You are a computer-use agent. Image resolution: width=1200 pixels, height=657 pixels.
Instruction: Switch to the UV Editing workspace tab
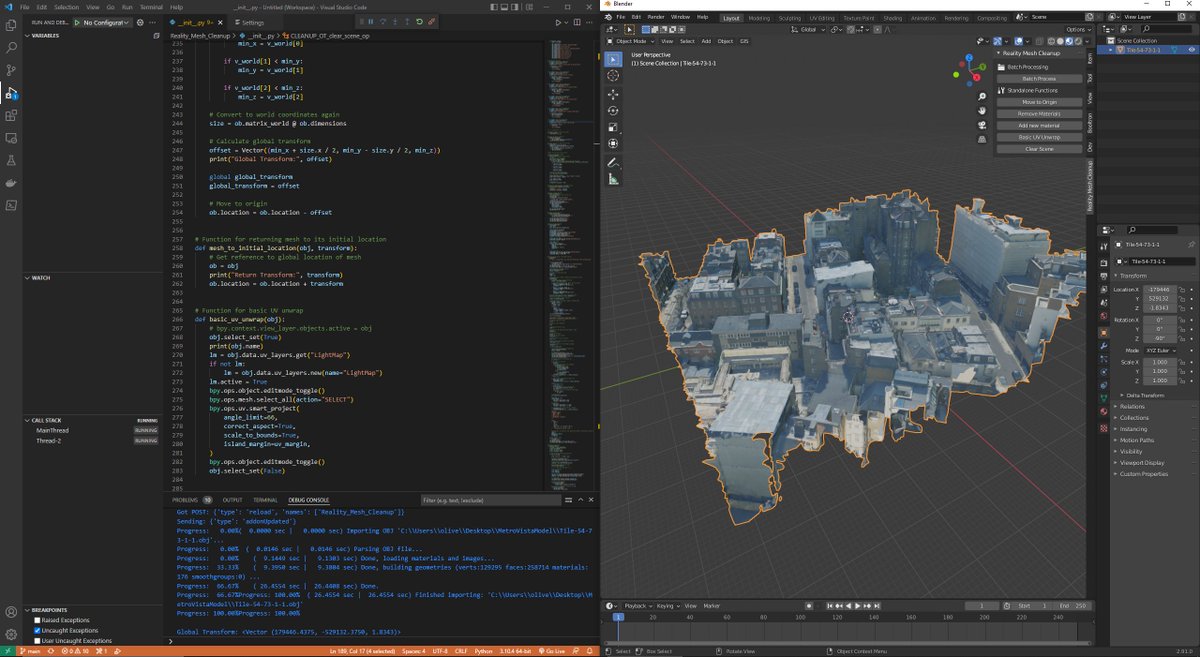821,17
